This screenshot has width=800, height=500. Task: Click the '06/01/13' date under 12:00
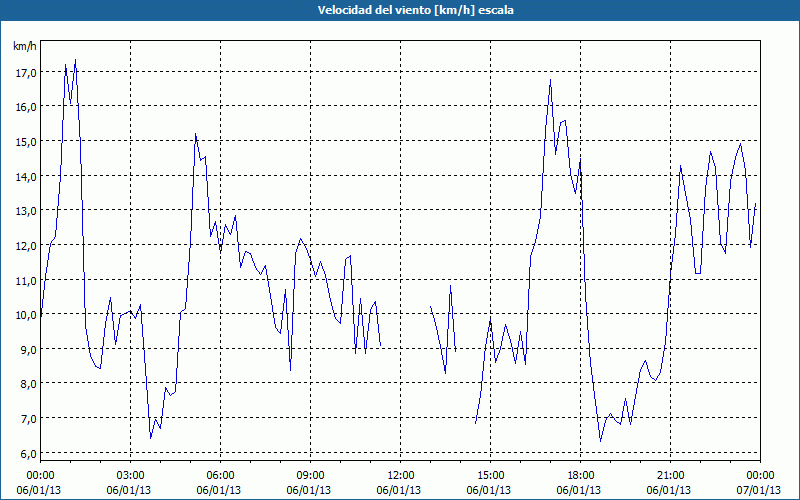[398, 490]
